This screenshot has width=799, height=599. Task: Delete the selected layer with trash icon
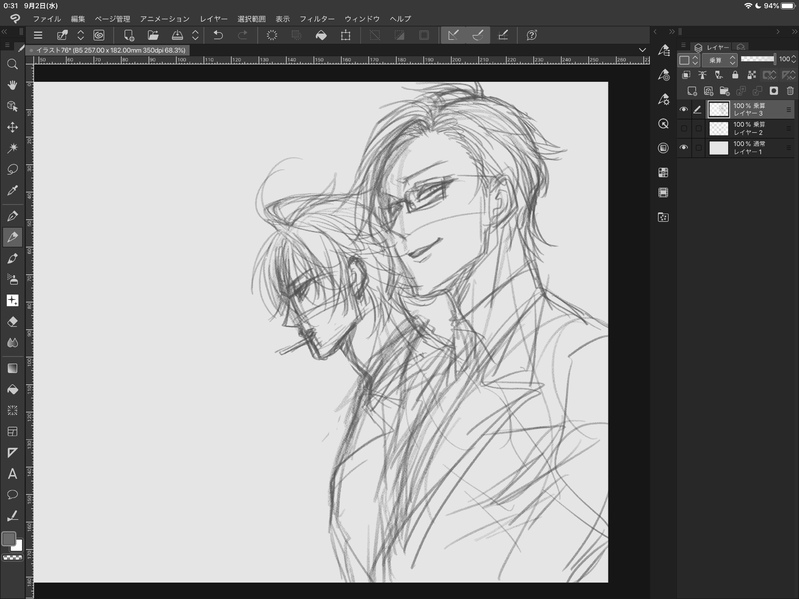790,91
